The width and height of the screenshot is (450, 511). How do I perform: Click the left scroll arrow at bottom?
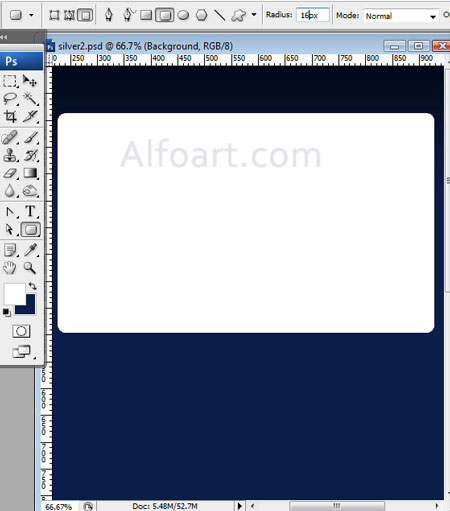(252, 506)
